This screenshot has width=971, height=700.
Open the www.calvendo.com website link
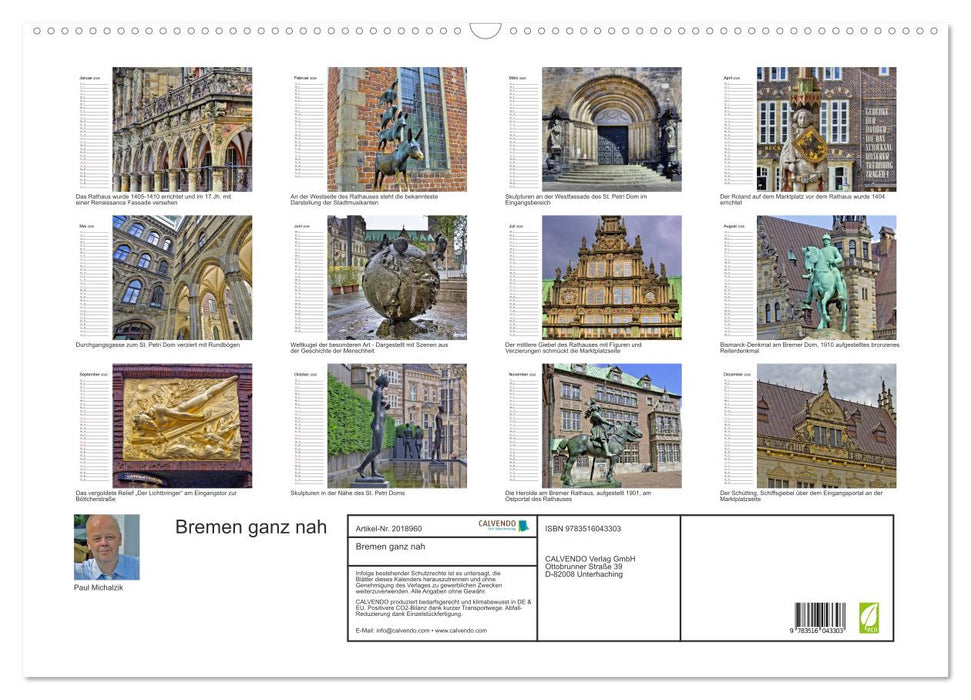tap(459, 632)
